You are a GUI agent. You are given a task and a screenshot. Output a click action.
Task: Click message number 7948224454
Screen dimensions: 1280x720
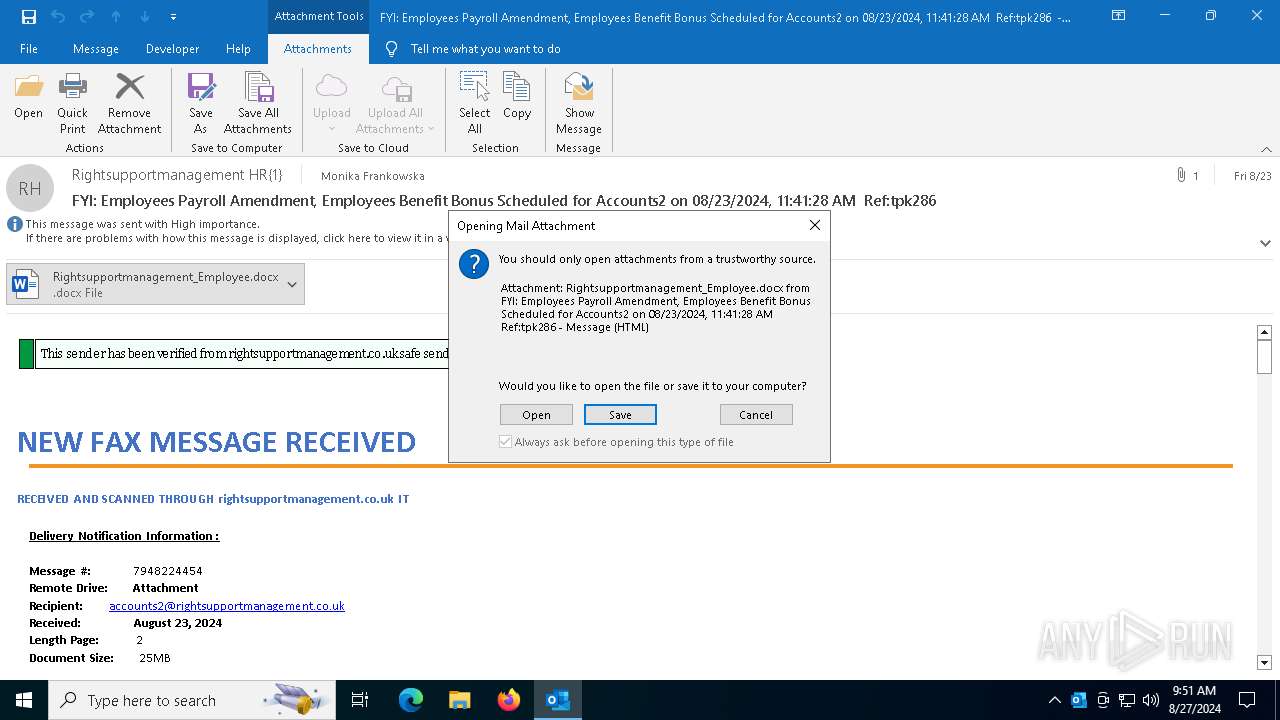tap(168, 571)
